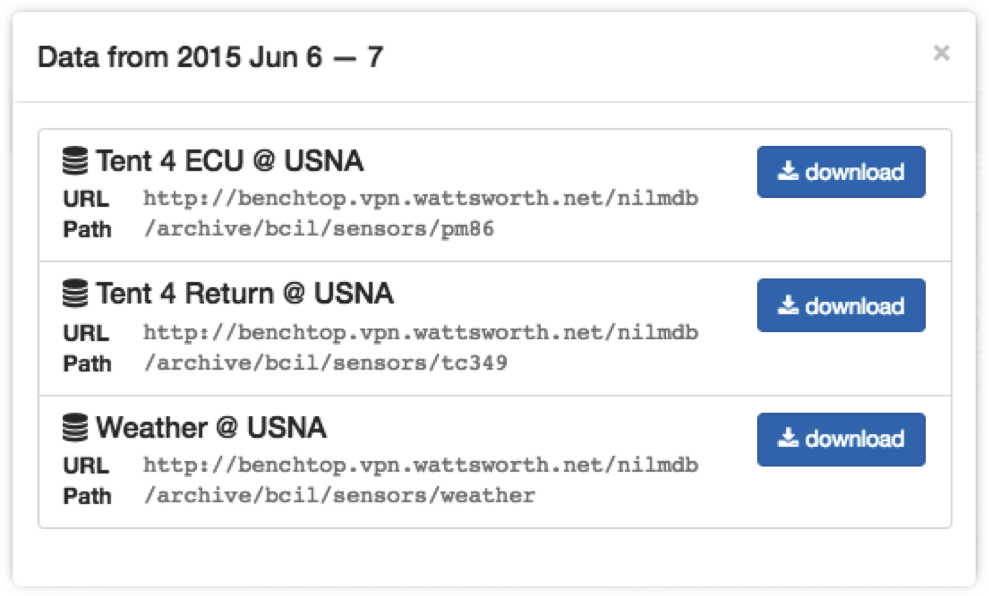Download Tent 4 Return @ USNA data
989x596 pixels.
pyautogui.click(x=841, y=305)
